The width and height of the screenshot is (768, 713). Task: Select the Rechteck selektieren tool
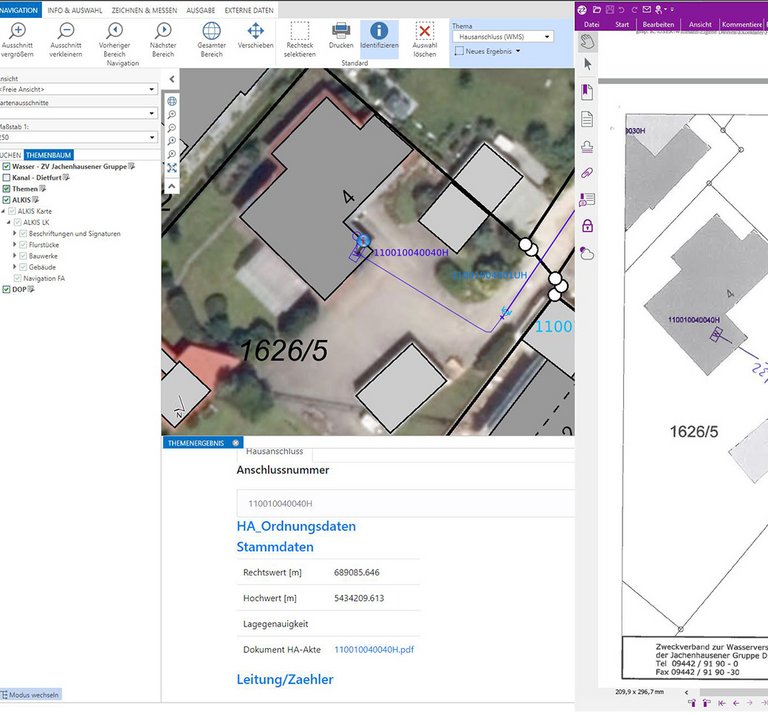point(300,40)
